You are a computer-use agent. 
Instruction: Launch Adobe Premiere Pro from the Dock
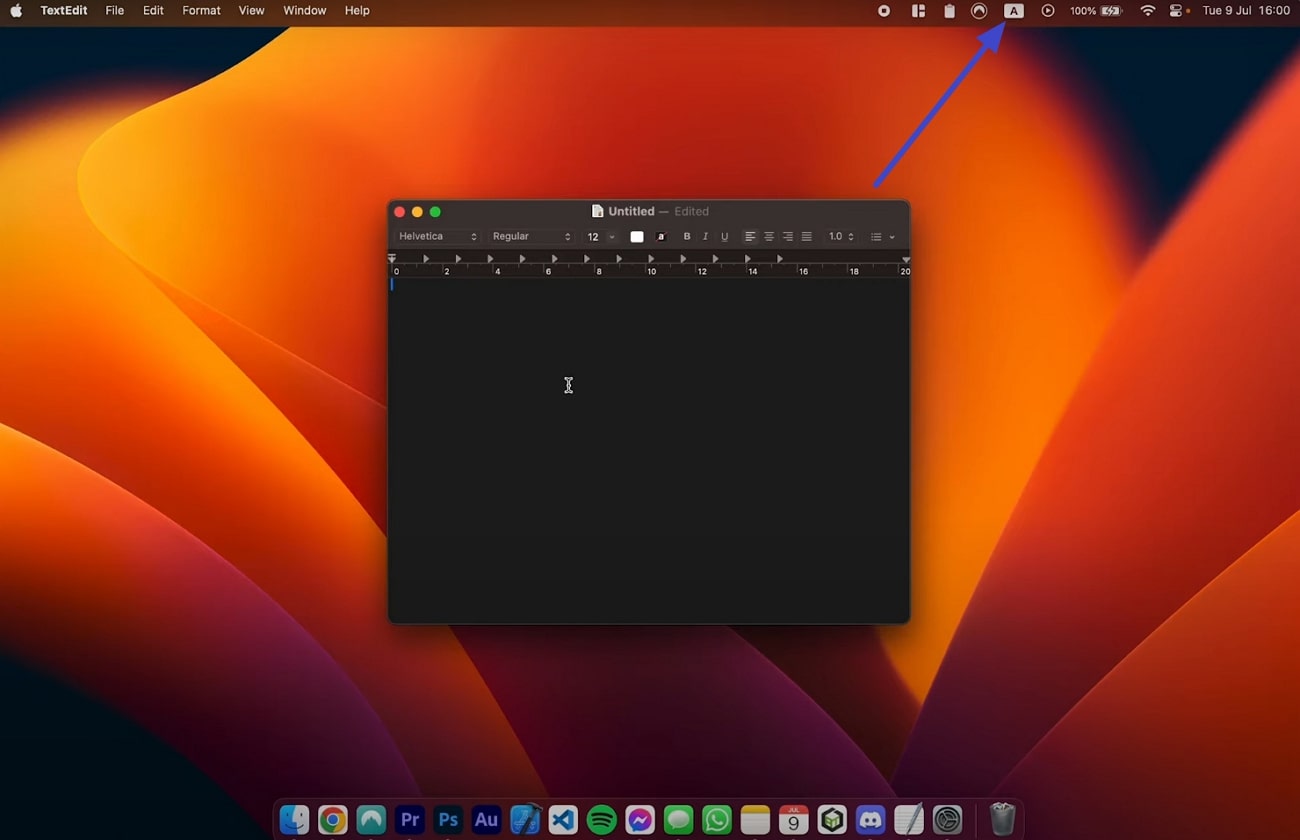[x=410, y=820]
